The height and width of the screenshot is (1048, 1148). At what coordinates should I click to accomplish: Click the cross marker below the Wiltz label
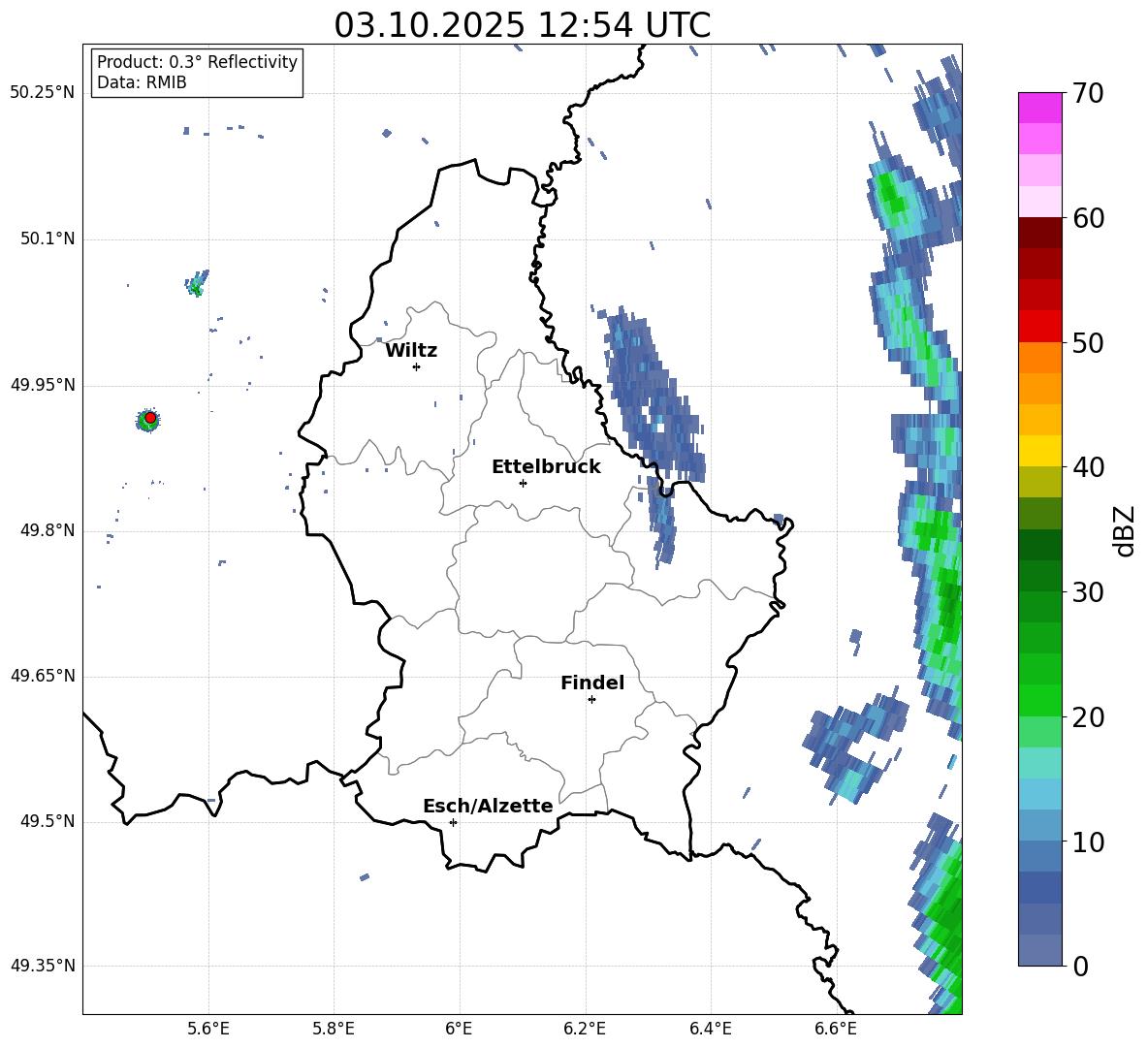point(417,366)
